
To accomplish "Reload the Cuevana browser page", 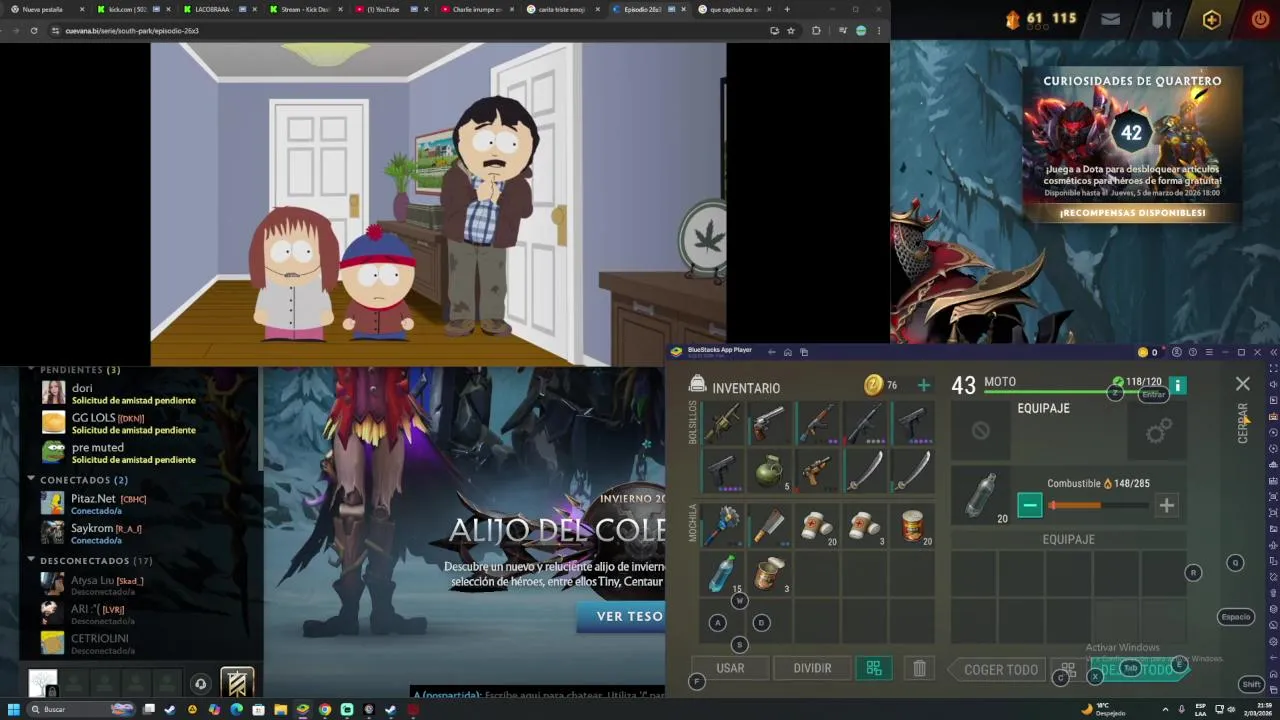I will pos(34,31).
